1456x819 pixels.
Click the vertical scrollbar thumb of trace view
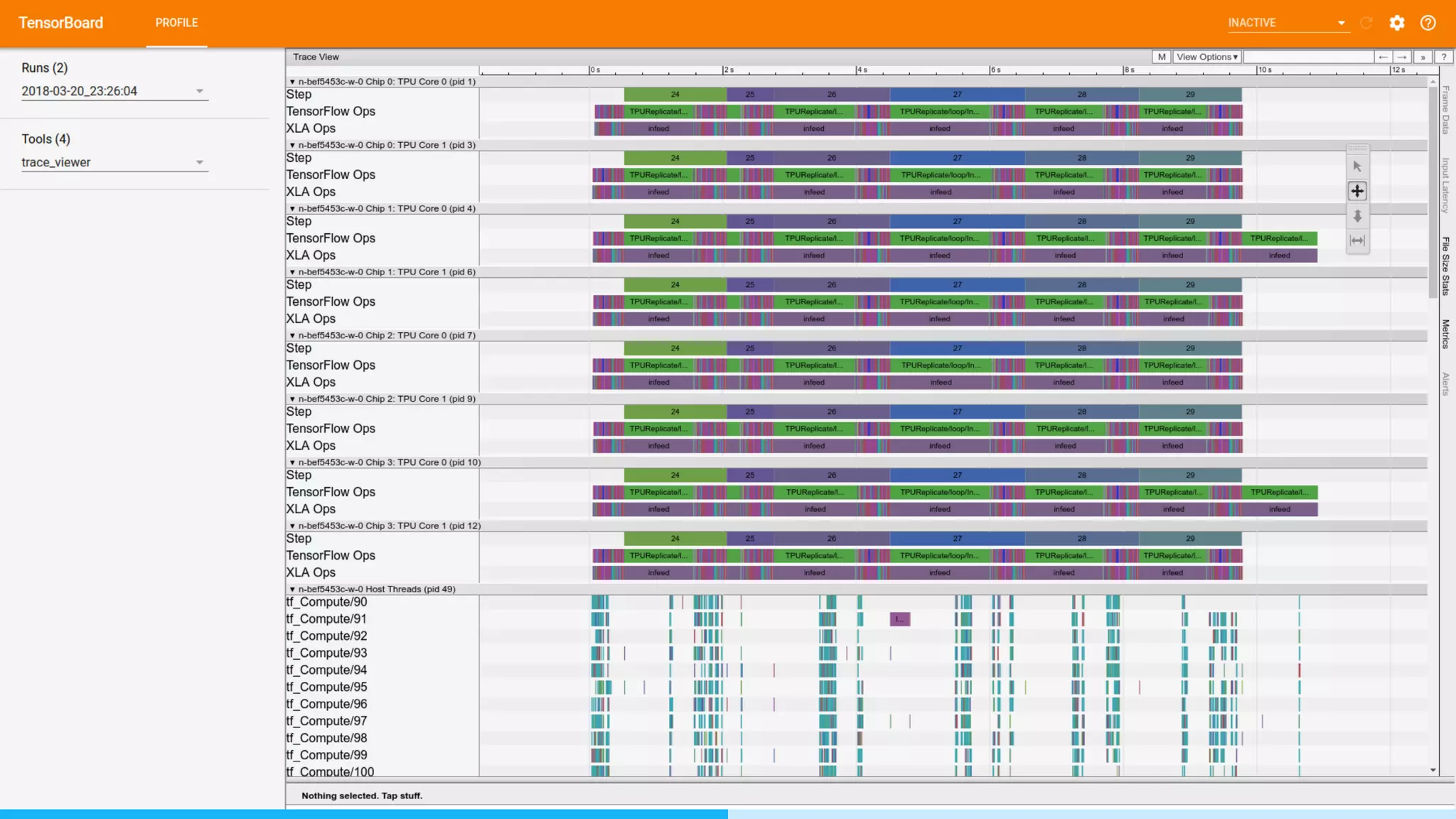1433,192
